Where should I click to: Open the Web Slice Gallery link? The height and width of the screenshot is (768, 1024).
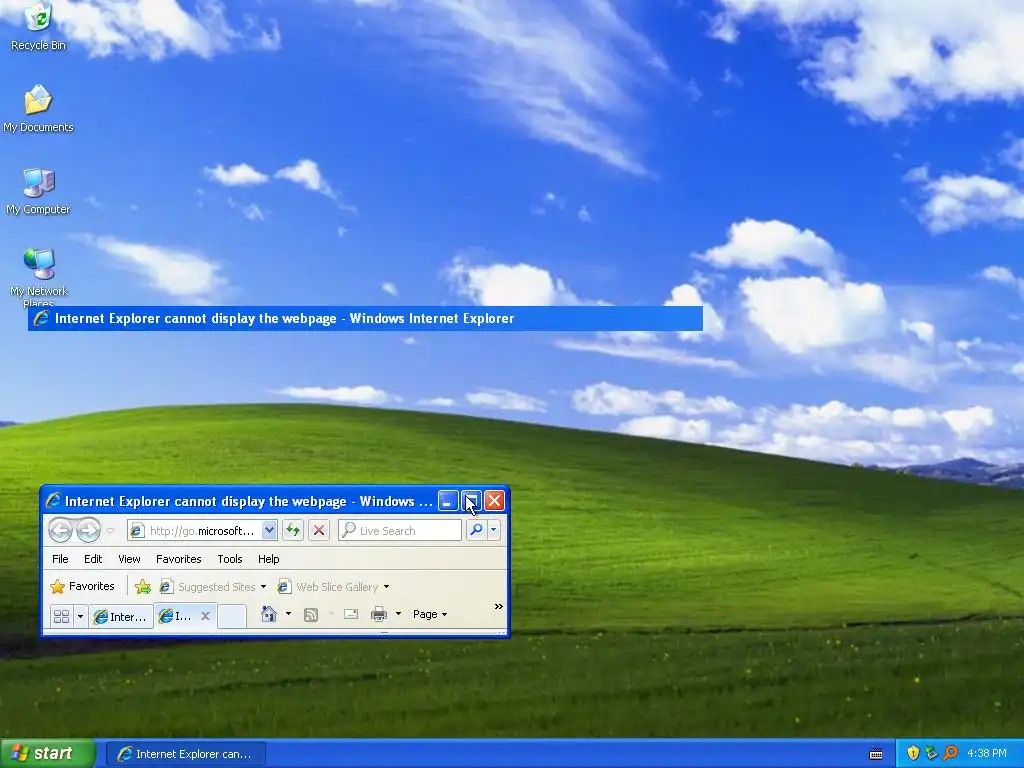coord(328,586)
